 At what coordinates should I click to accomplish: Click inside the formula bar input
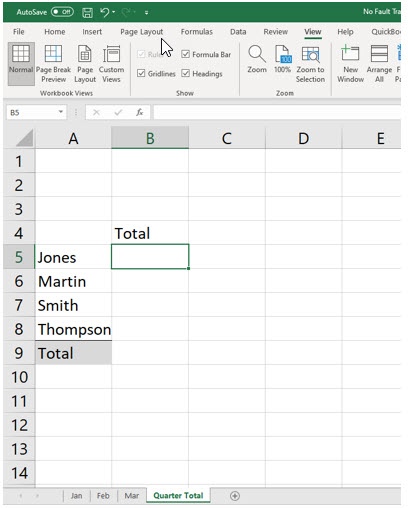[x=277, y=112]
